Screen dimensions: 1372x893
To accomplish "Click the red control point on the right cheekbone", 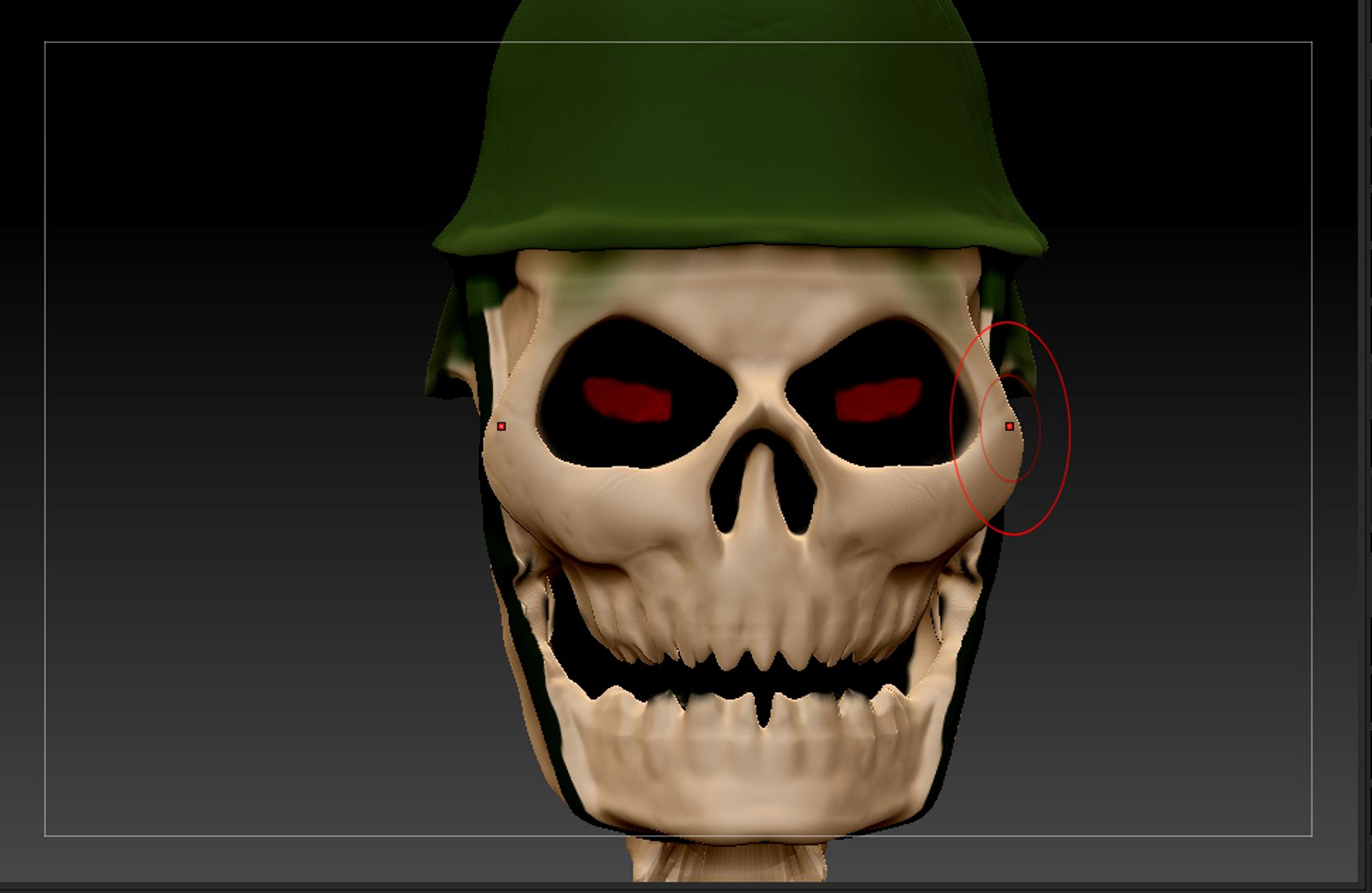I will pyautogui.click(x=1009, y=425).
